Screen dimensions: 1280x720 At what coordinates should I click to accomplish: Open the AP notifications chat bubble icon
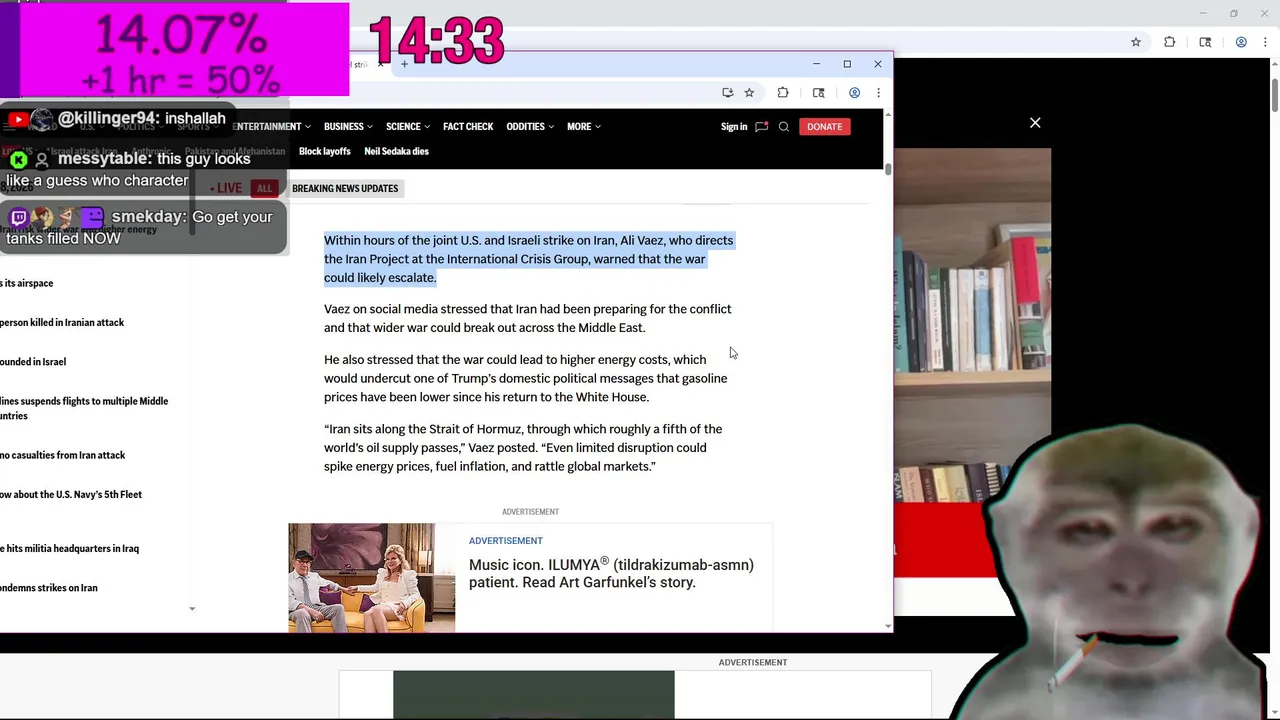(x=761, y=127)
